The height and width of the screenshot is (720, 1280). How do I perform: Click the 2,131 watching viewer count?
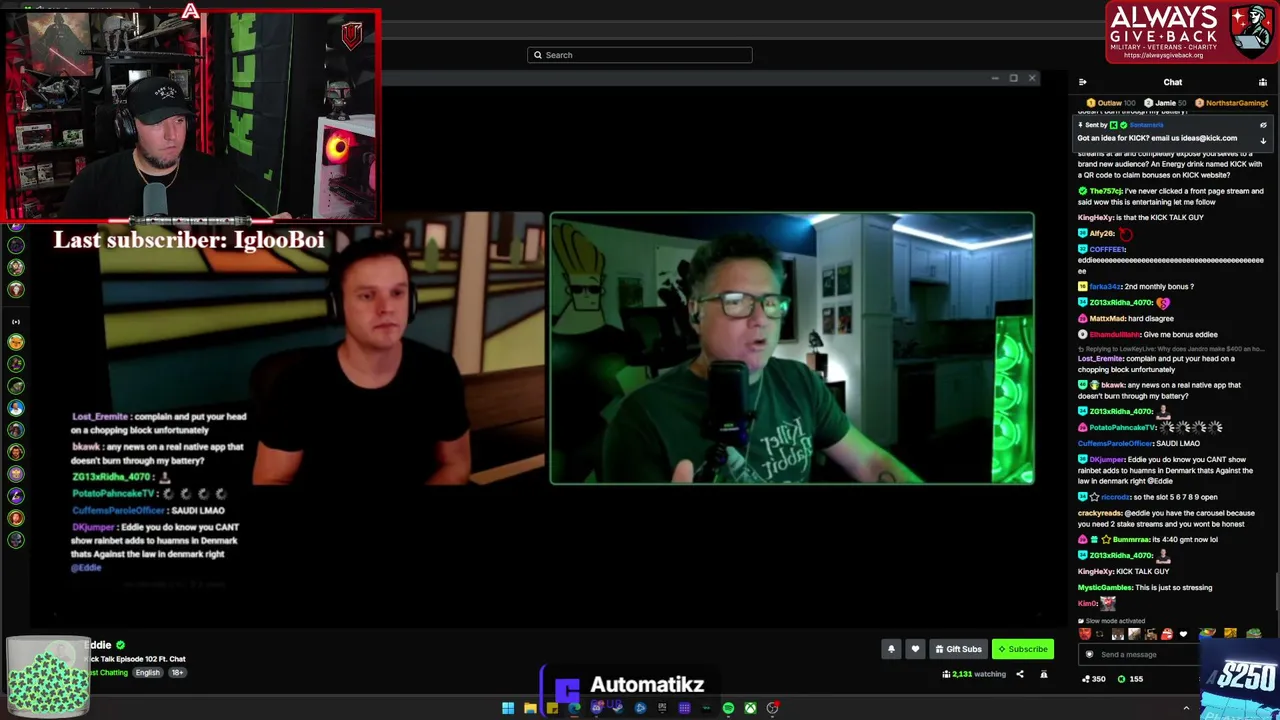974,674
